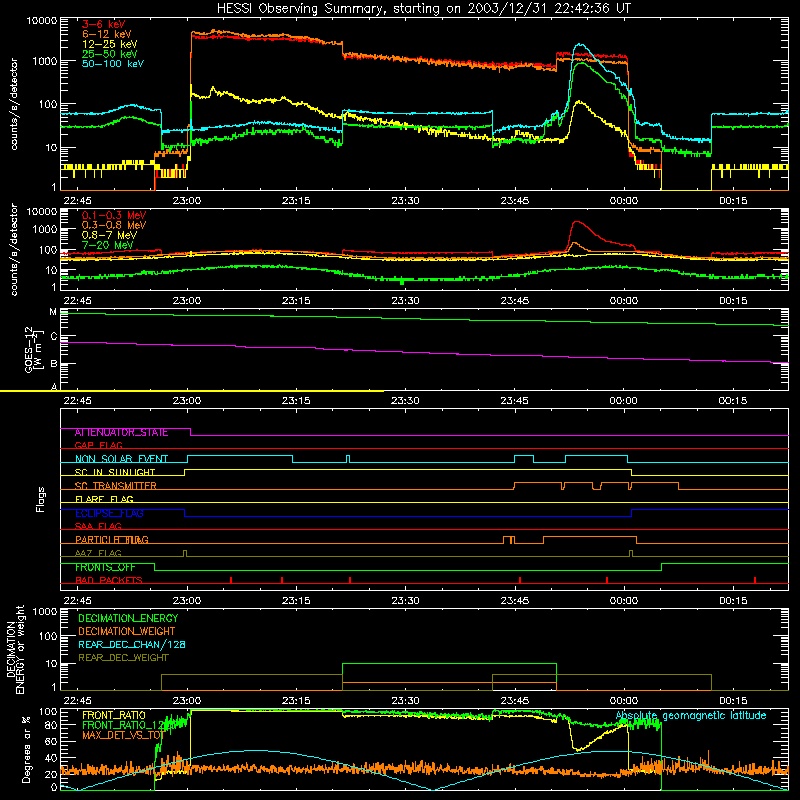Click the 7-20 MeV legend label
The width and height of the screenshot is (800, 800).
[x=107, y=245]
